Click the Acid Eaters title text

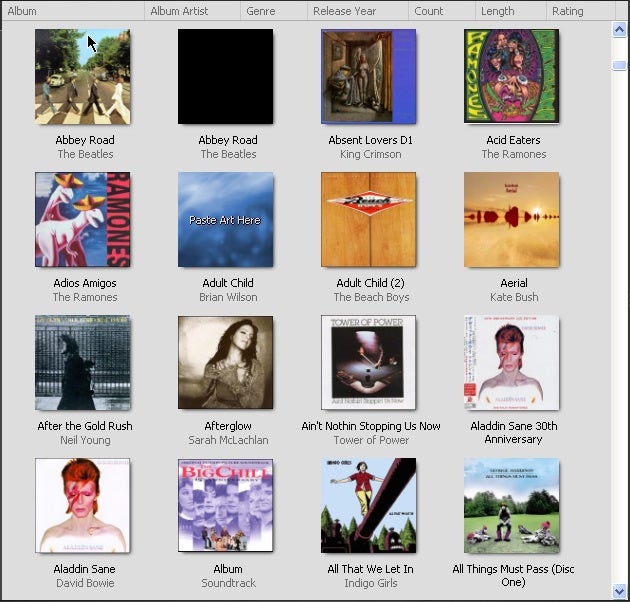click(x=513, y=140)
